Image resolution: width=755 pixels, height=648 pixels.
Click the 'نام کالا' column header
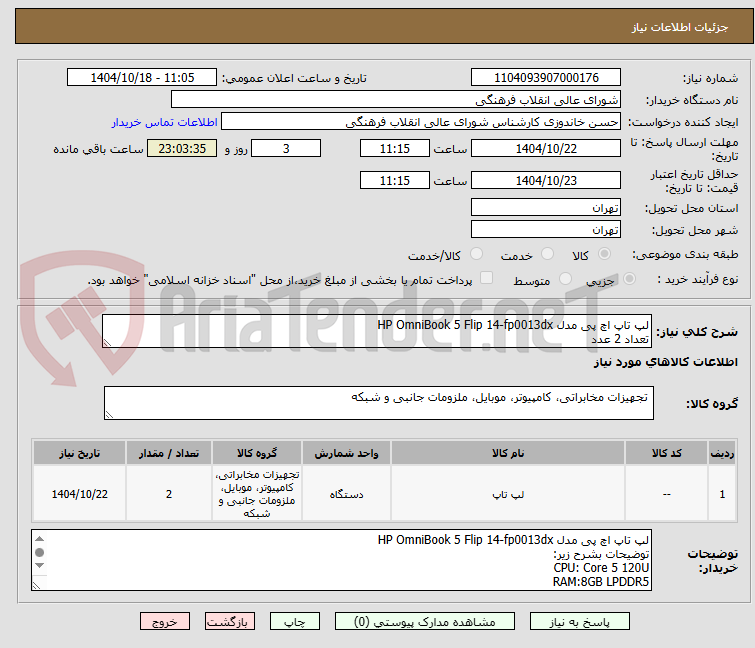tap(508, 453)
